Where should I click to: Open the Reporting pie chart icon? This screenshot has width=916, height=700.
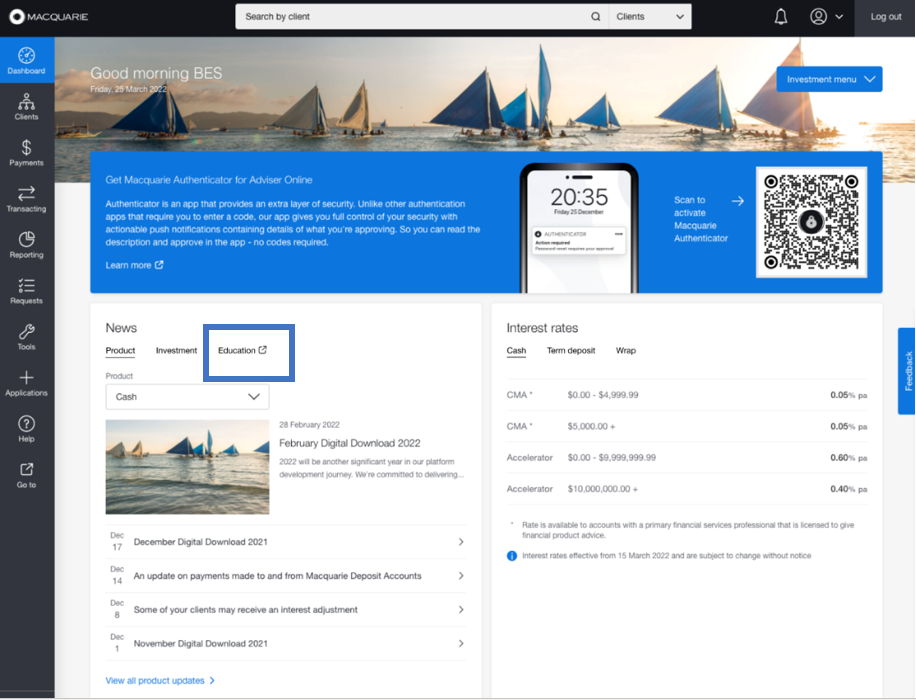click(26, 244)
